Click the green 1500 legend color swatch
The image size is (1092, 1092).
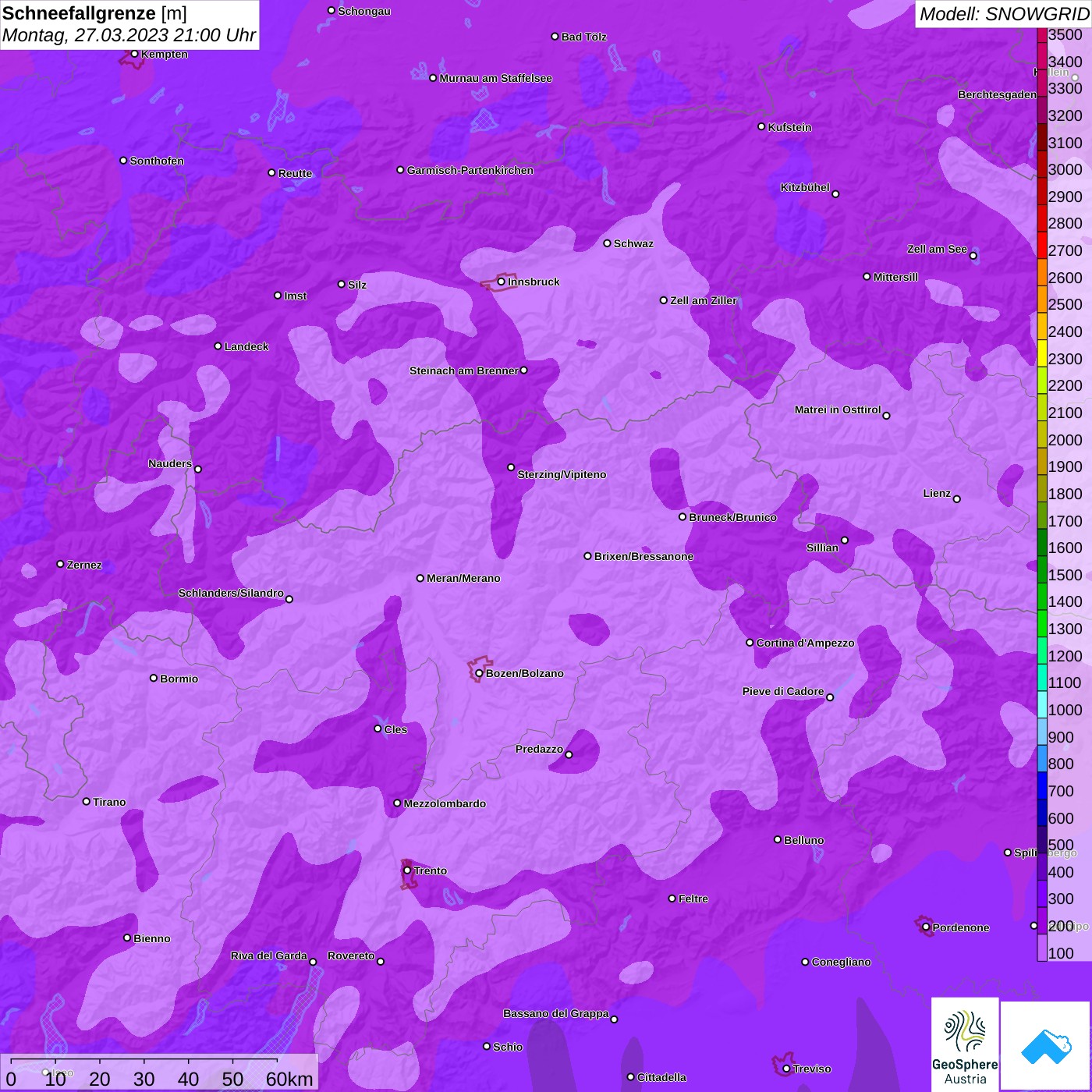[x=1042, y=569]
